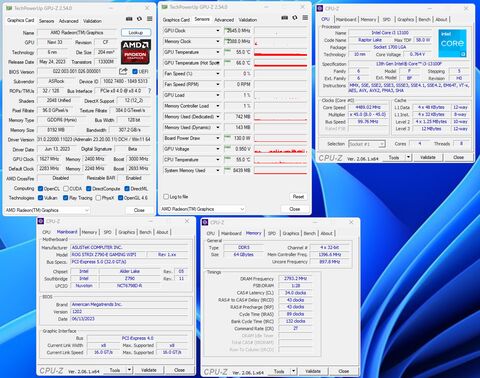Click the Tools button in CPU-Z CPU window
Viewport: 480px width, 378px height.
pyautogui.click(x=394, y=157)
